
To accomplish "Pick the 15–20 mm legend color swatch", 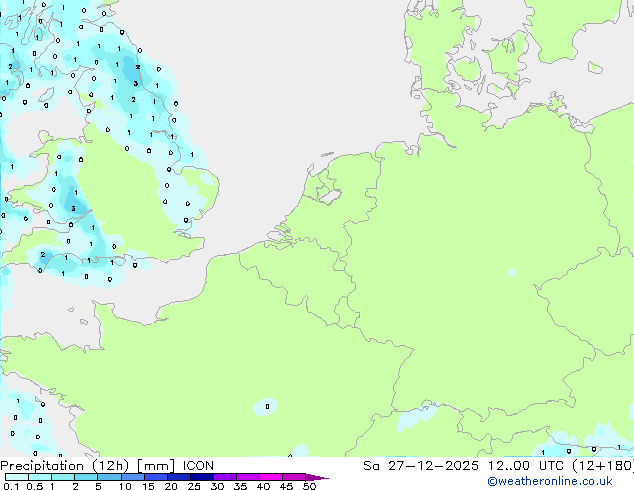I will pos(156,477).
